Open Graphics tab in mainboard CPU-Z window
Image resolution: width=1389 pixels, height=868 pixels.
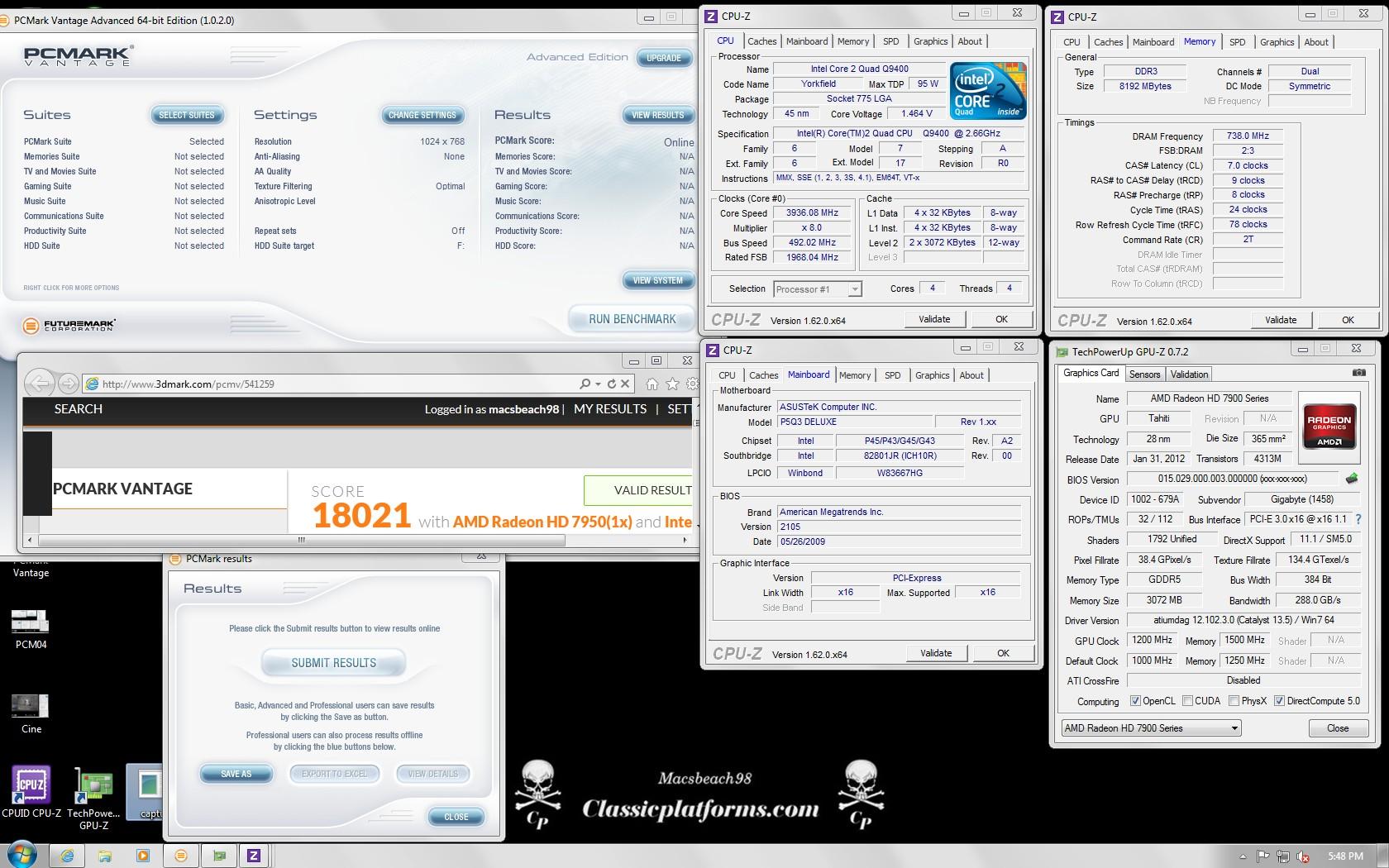[932, 375]
